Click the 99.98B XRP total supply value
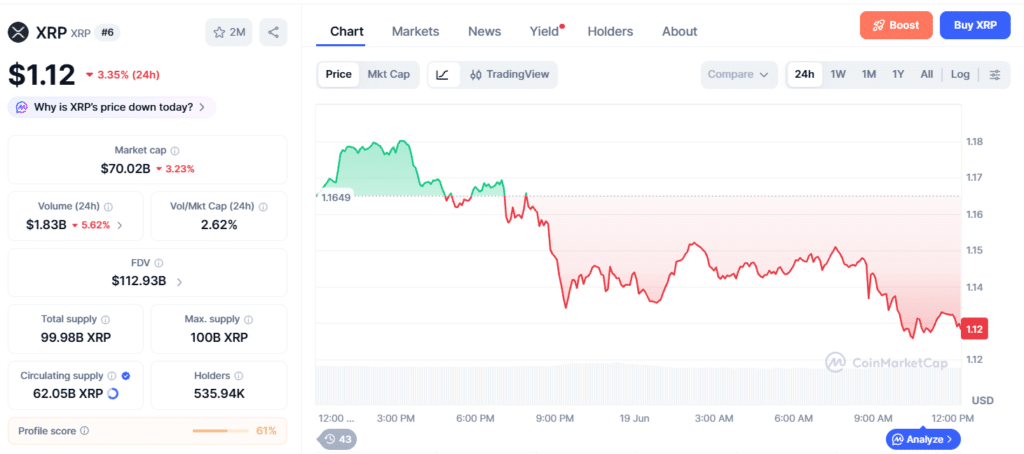The image size is (1024, 454). tap(76, 338)
